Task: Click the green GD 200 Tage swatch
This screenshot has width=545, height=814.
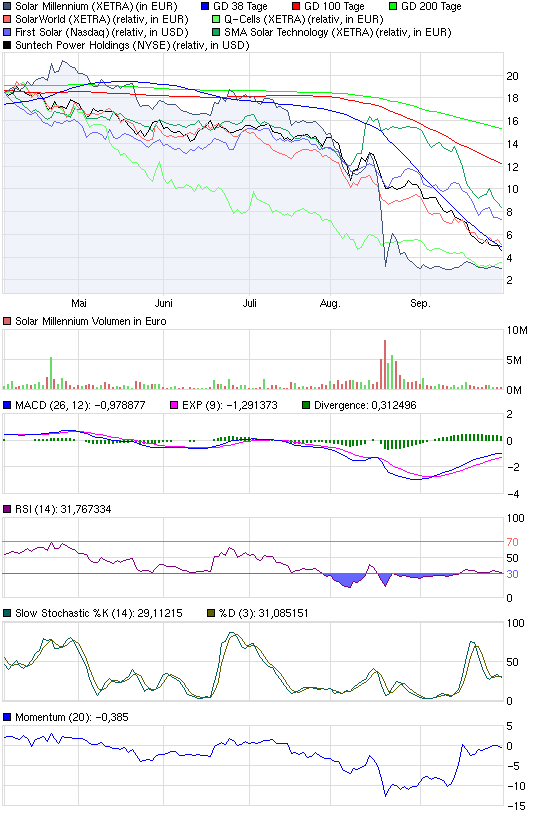Action: [393, 7]
